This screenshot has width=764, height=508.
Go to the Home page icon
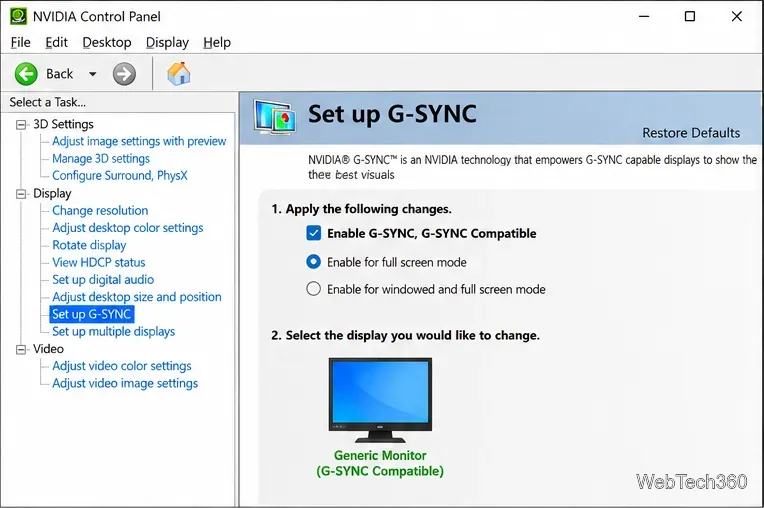[179, 74]
